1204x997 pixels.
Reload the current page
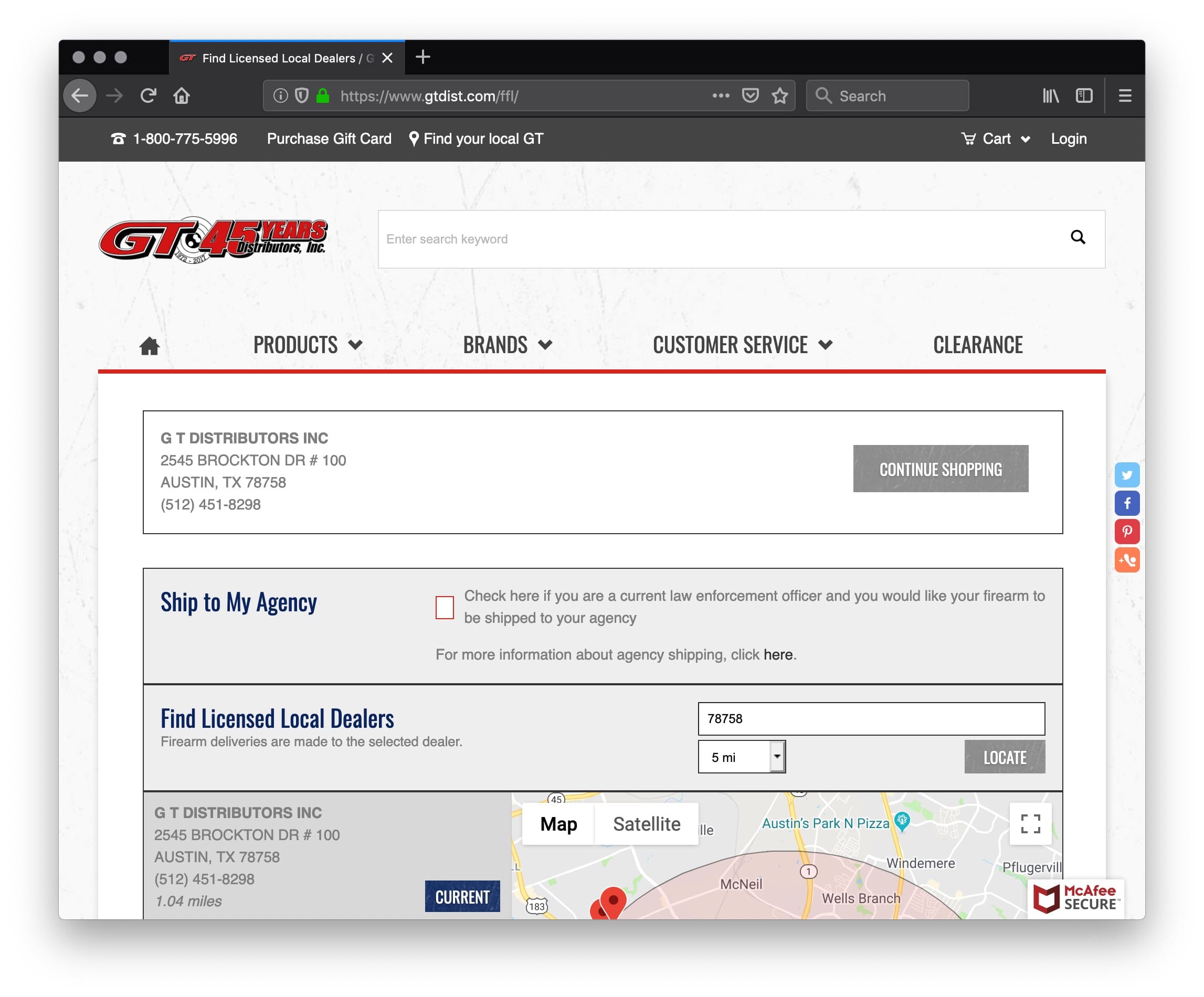149,95
